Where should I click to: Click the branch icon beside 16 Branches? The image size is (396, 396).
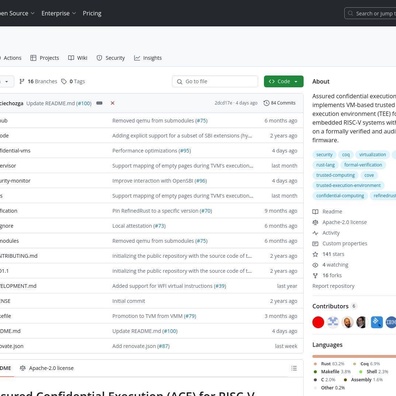pyautogui.click(x=22, y=81)
